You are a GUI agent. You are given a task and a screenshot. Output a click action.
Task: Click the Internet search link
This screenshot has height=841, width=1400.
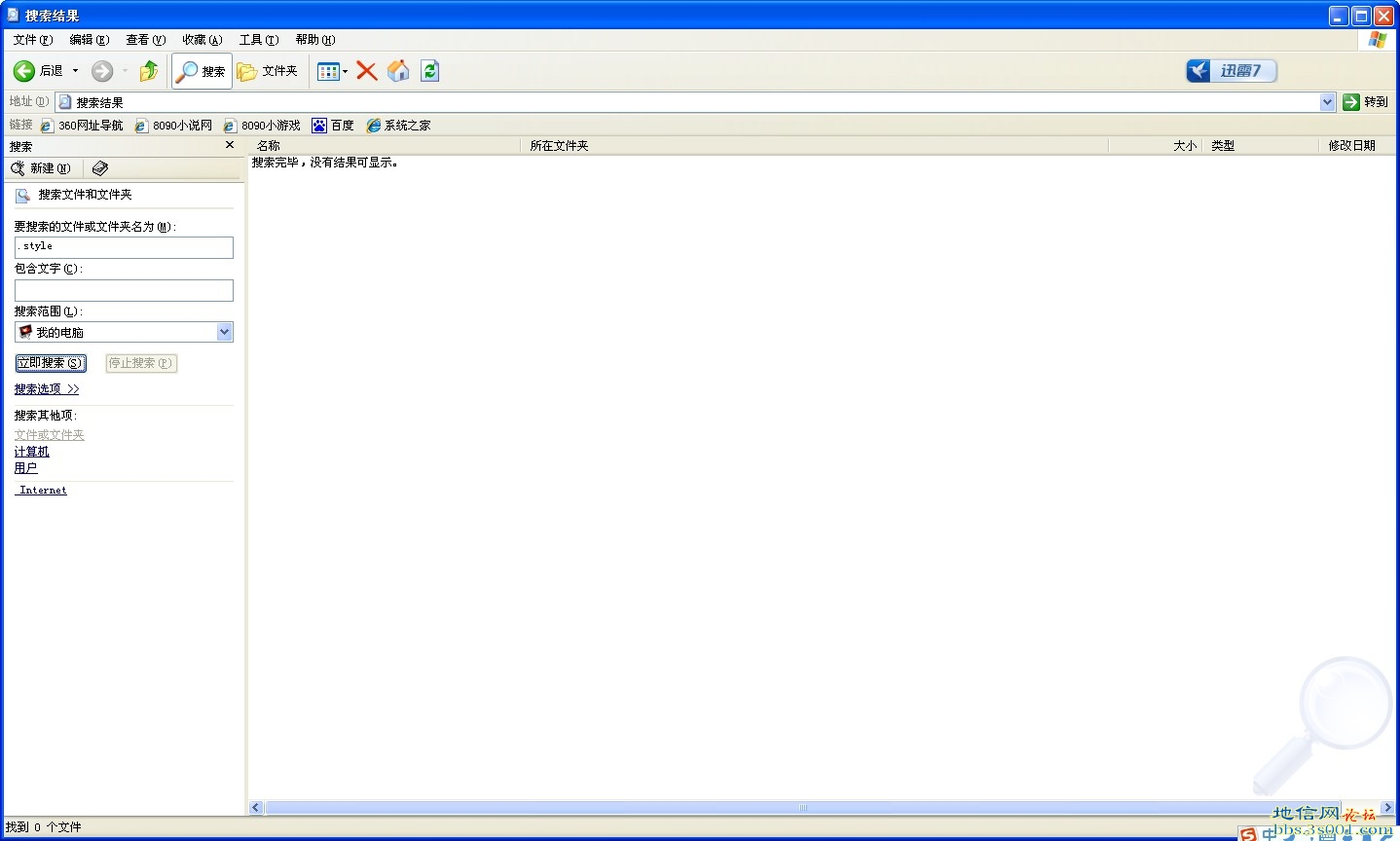click(43, 491)
